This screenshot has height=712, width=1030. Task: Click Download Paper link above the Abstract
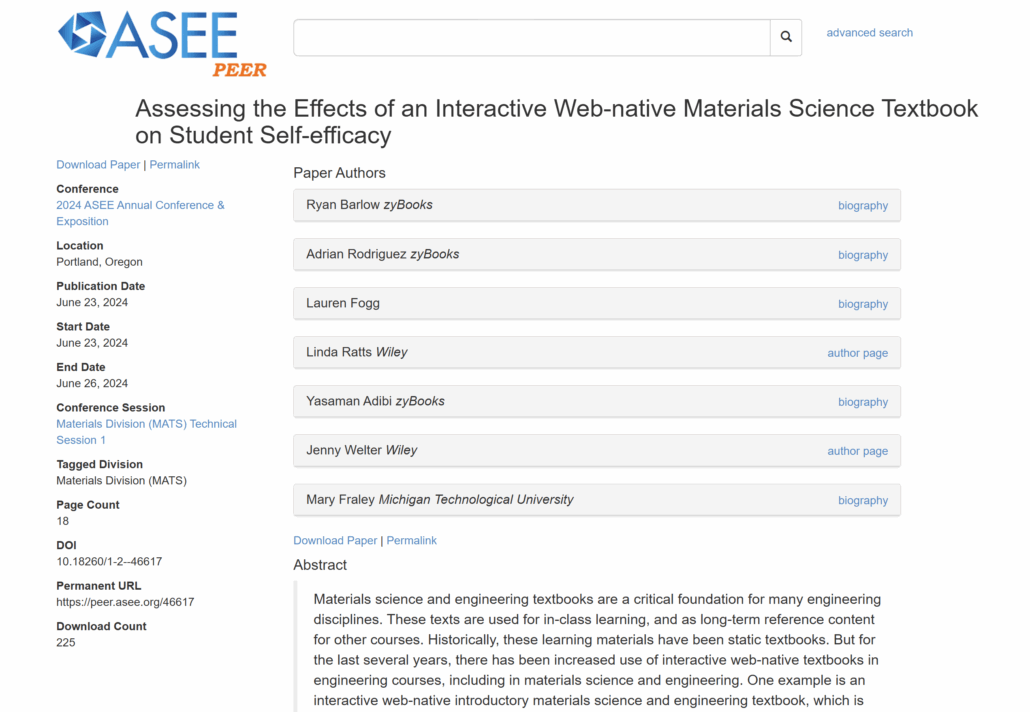[335, 541]
